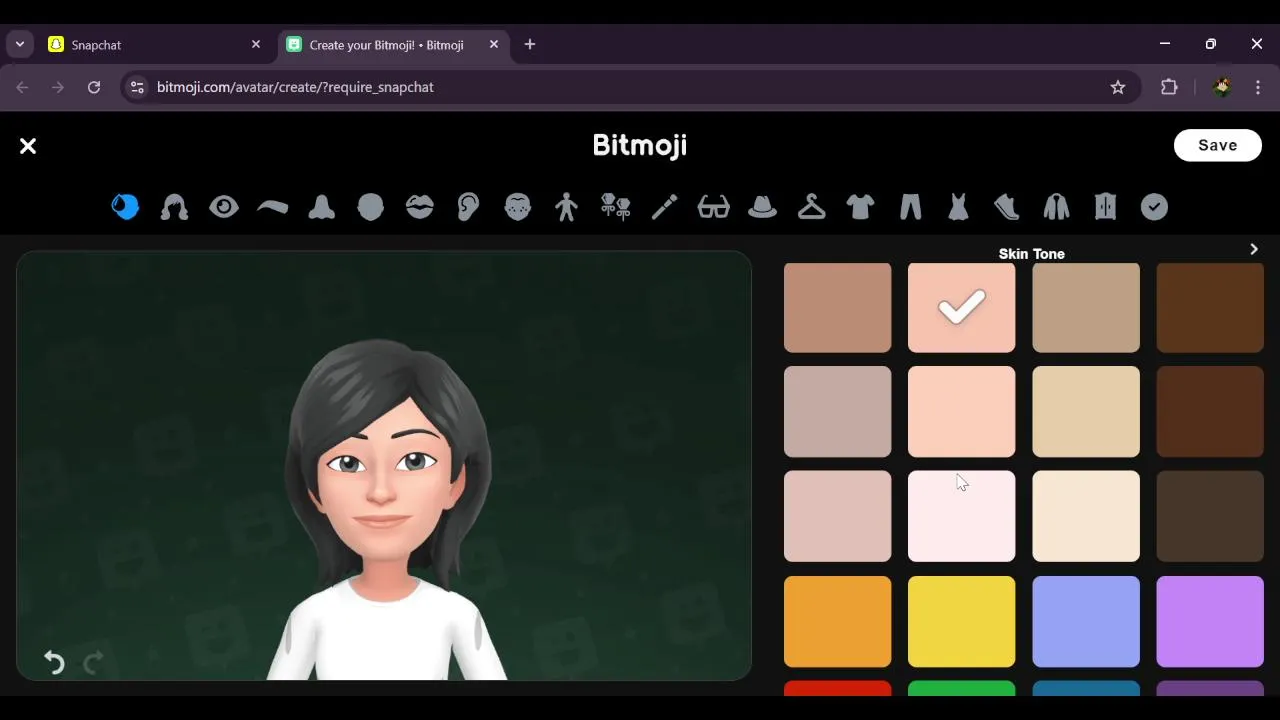The width and height of the screenshot is (1280, 720).
Task: Open the eye category icon
Action: pyautogui.click(x=223, y=207)
